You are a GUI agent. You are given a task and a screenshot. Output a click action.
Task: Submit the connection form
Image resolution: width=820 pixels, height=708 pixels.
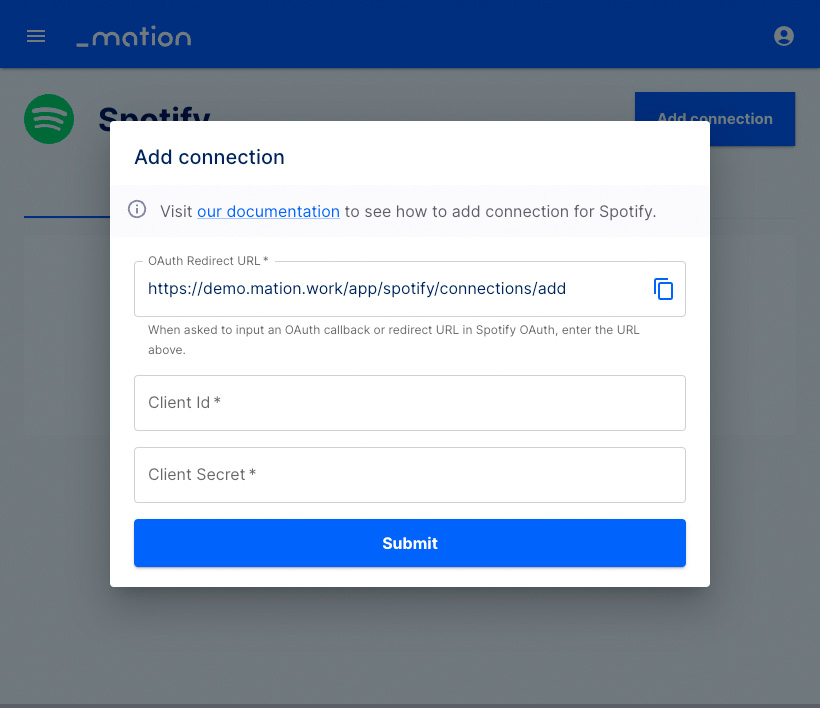coord(409,543)
